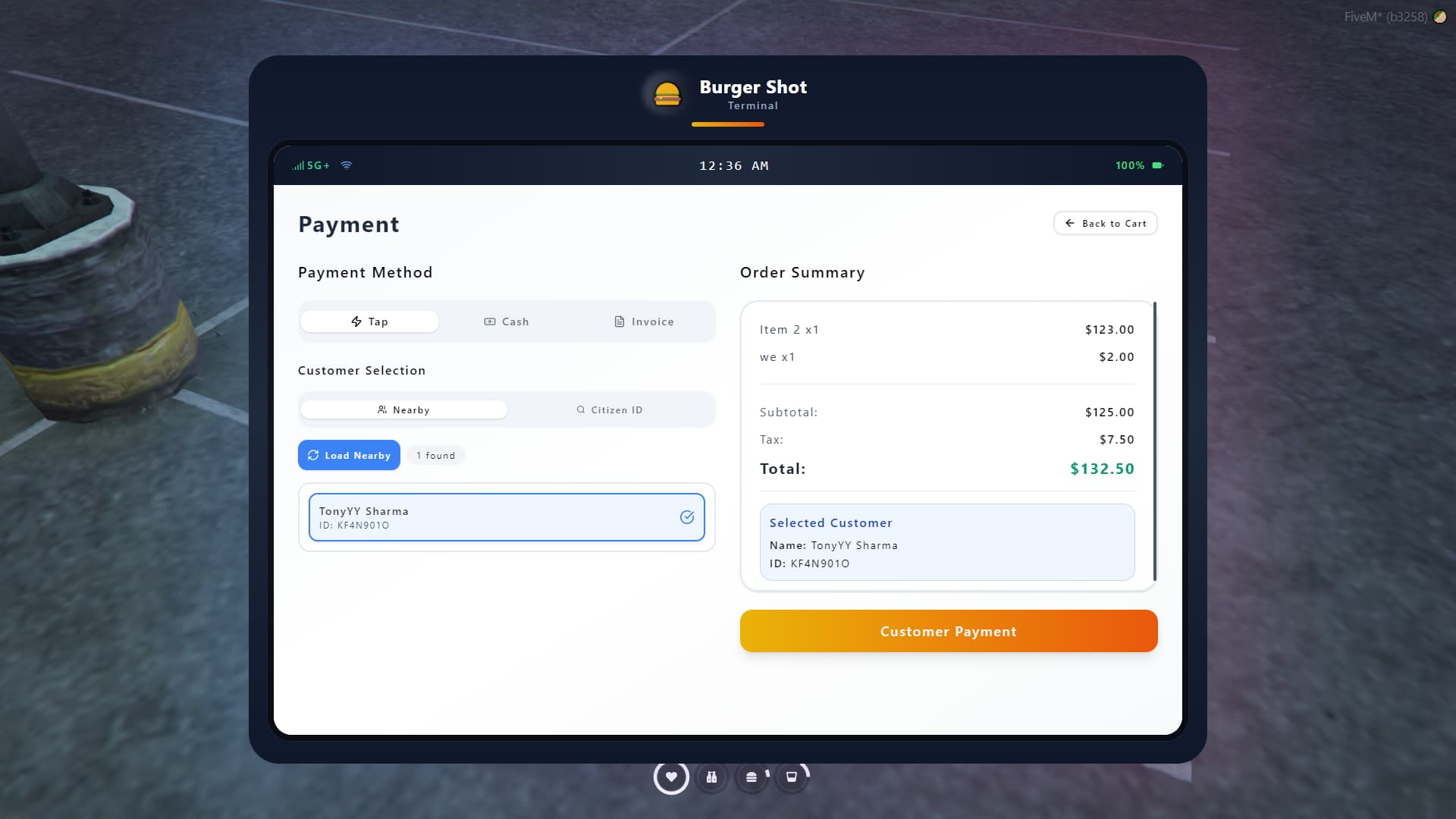Confirm with Customer Payment button
1456x819 pixels.
pos(949,631)
